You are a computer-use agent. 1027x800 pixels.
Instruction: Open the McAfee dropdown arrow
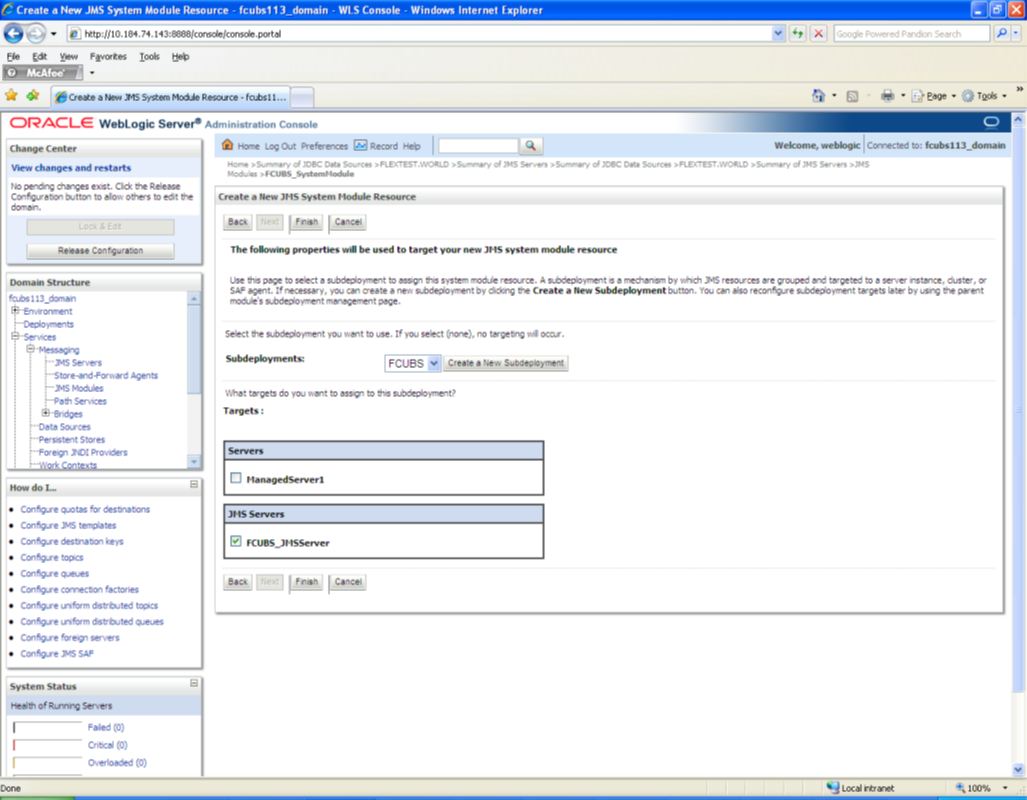point(92,73)
